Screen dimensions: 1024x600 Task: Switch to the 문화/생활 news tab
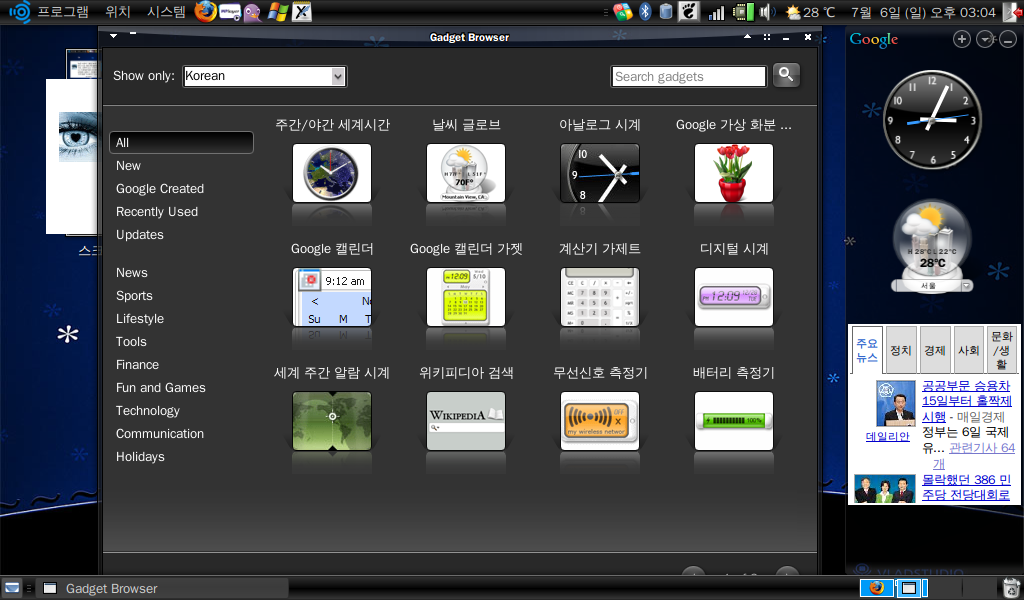1001,350
